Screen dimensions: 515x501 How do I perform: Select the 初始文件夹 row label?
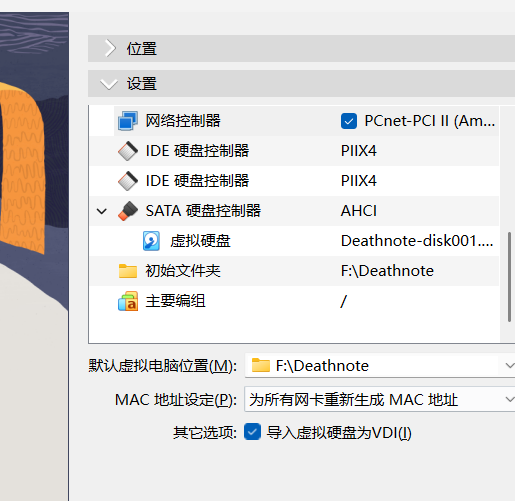coord(183,271)
